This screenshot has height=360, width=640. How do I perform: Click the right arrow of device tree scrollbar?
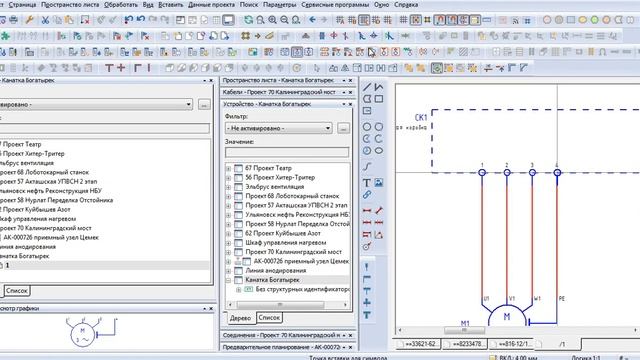(x=345, y=305)
